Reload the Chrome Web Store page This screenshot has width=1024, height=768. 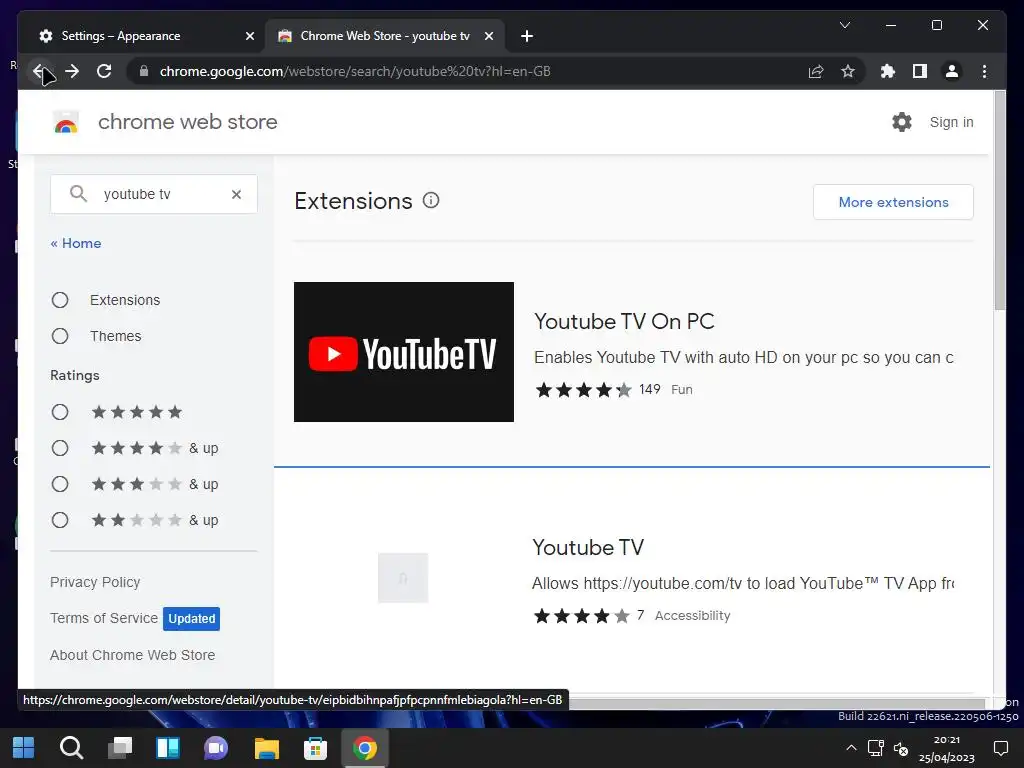click(104, 71)
